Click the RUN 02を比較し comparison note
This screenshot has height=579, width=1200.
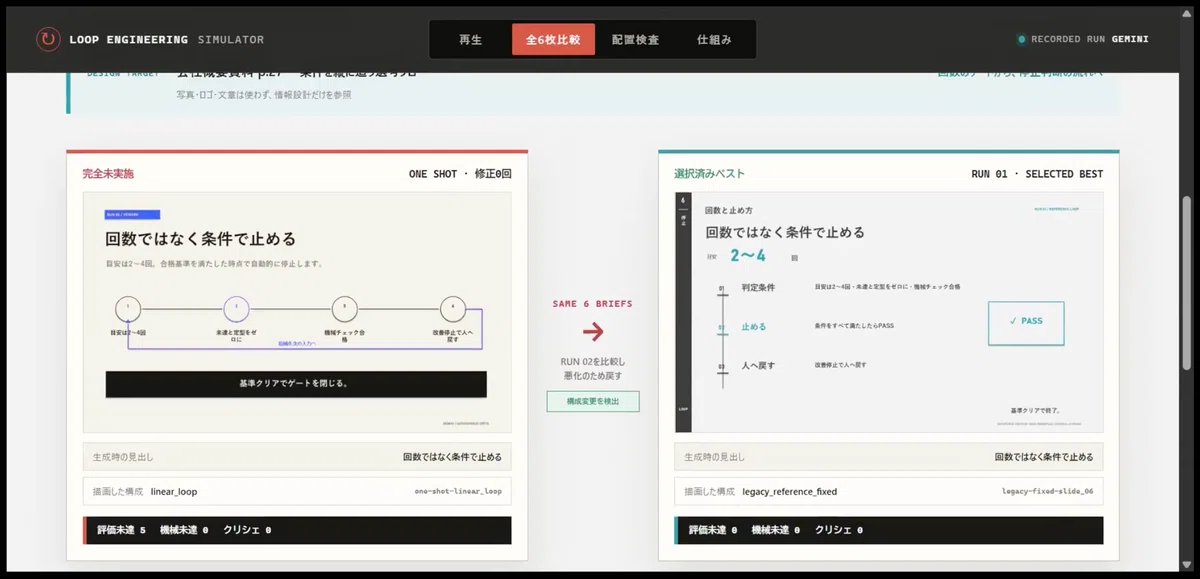point(593,361)
